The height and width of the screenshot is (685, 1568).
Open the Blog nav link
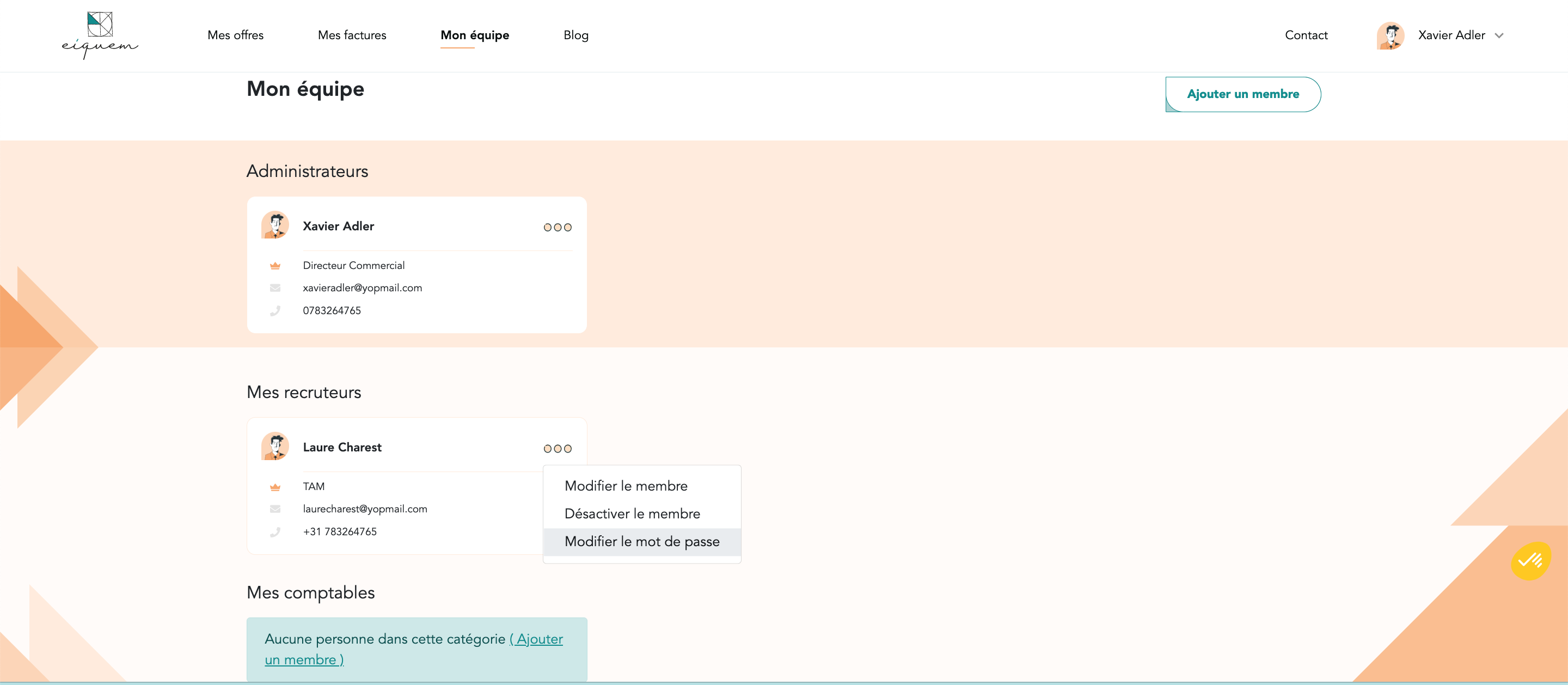click(576, 35)
